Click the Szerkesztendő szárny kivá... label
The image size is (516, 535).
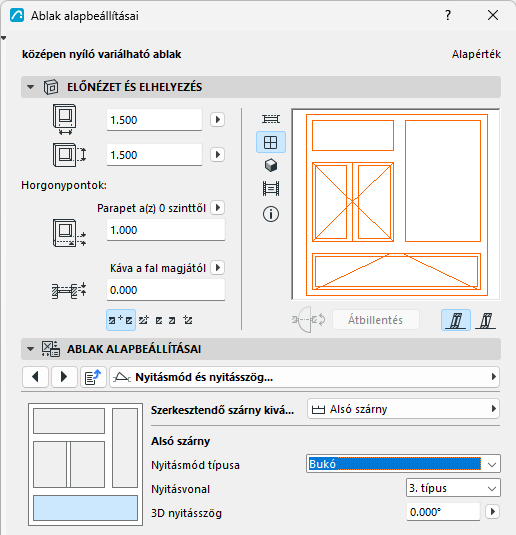tap(223, 410)
